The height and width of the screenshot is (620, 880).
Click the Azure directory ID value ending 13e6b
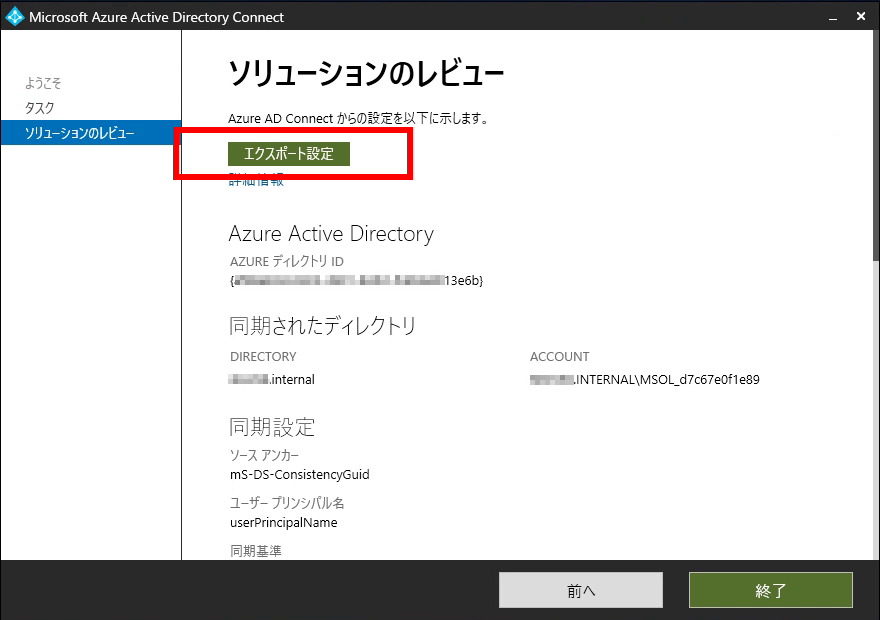point(356,281)
